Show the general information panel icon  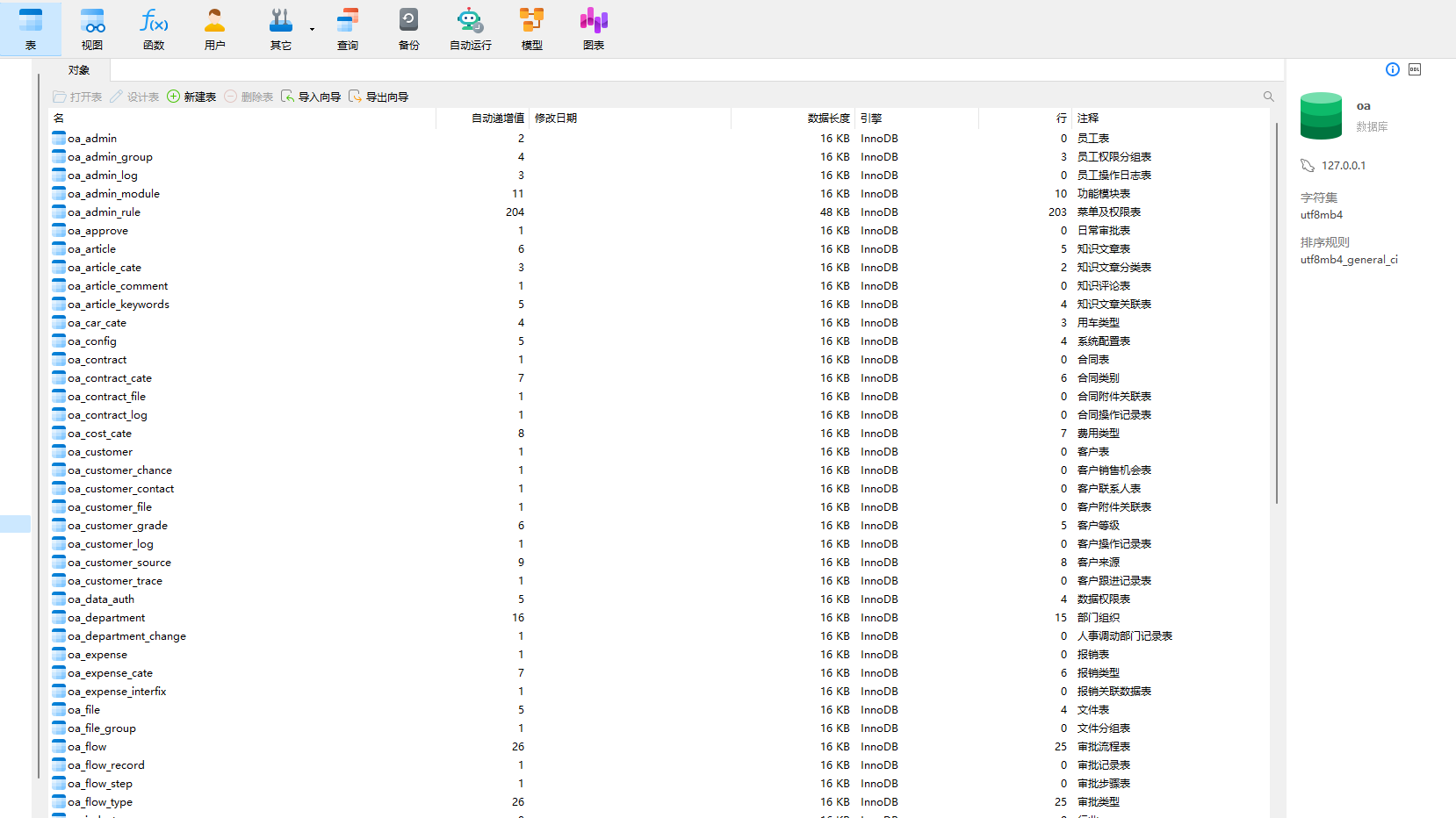tap(1393, 69)
